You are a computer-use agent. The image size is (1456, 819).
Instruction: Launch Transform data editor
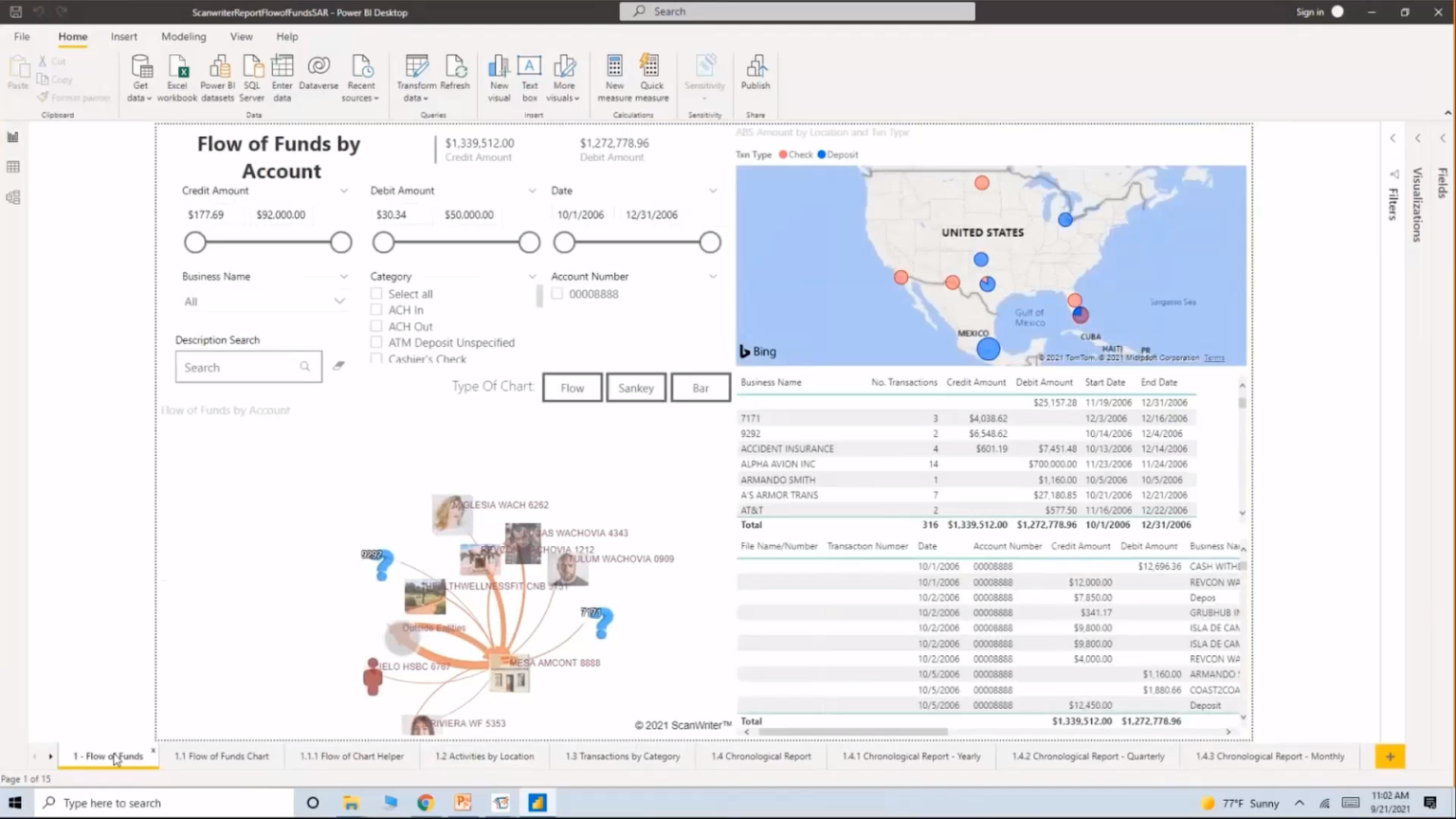pos(416,78)
